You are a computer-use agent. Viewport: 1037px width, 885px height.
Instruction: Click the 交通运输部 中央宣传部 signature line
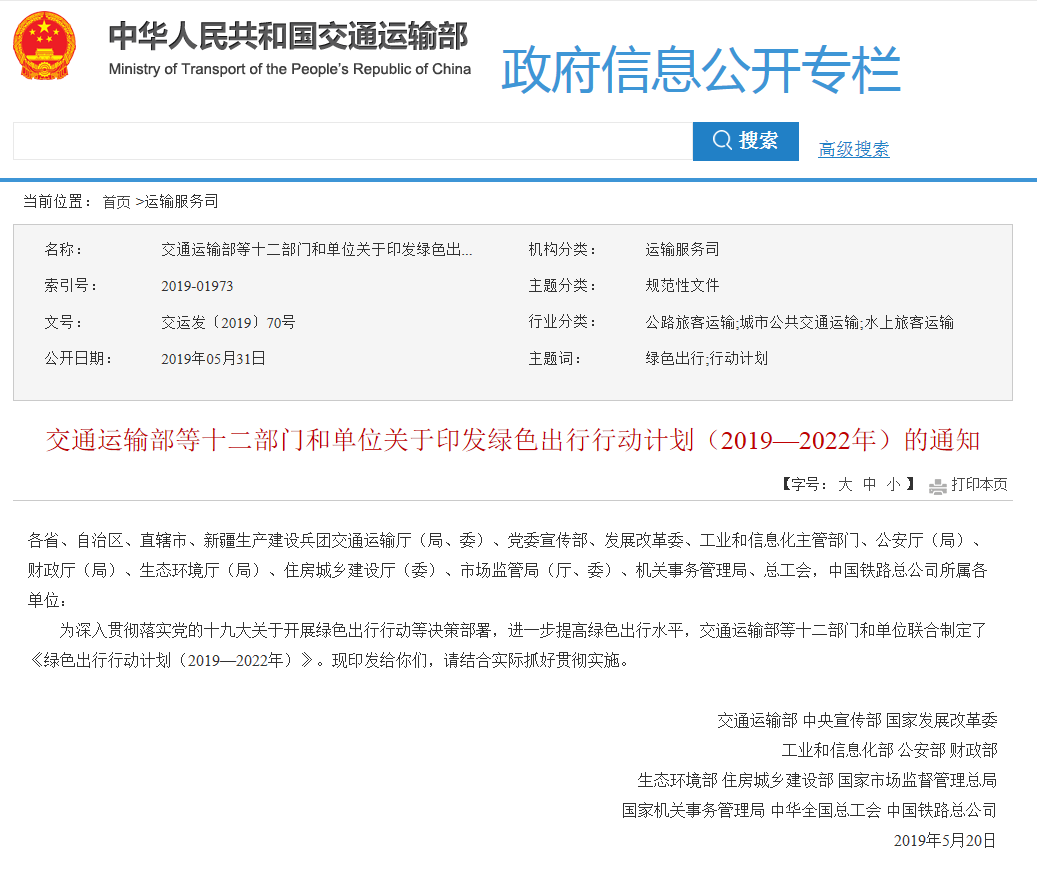click(857, 720)
